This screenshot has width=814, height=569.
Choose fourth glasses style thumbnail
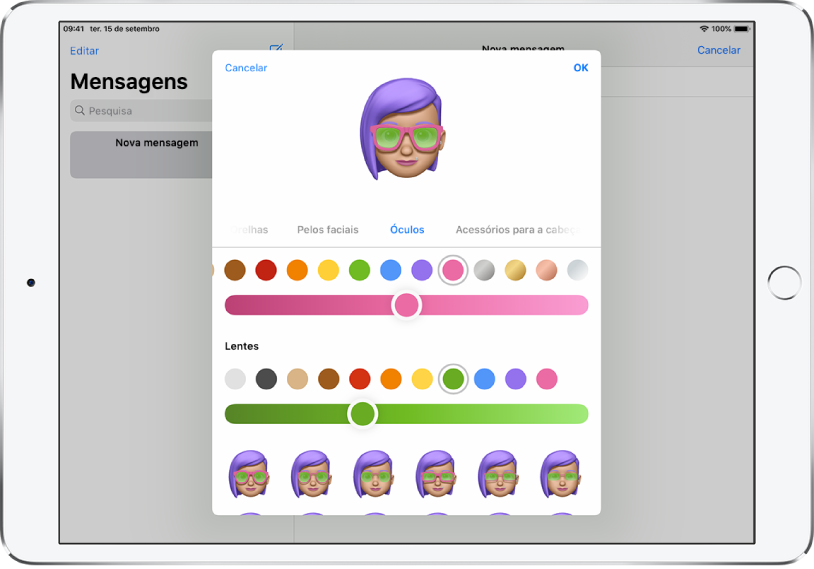click(436, 474)
